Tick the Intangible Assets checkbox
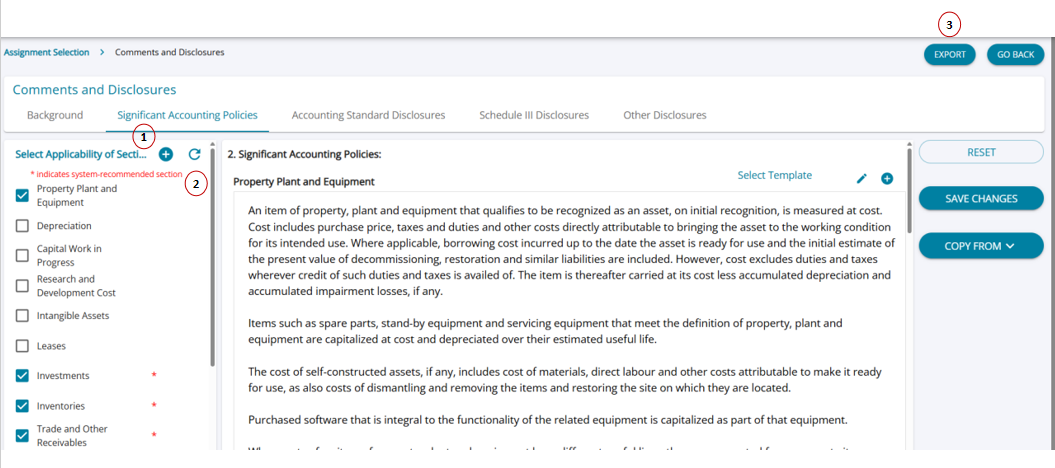The image size is (1055, 468). [x=22, y=316]
